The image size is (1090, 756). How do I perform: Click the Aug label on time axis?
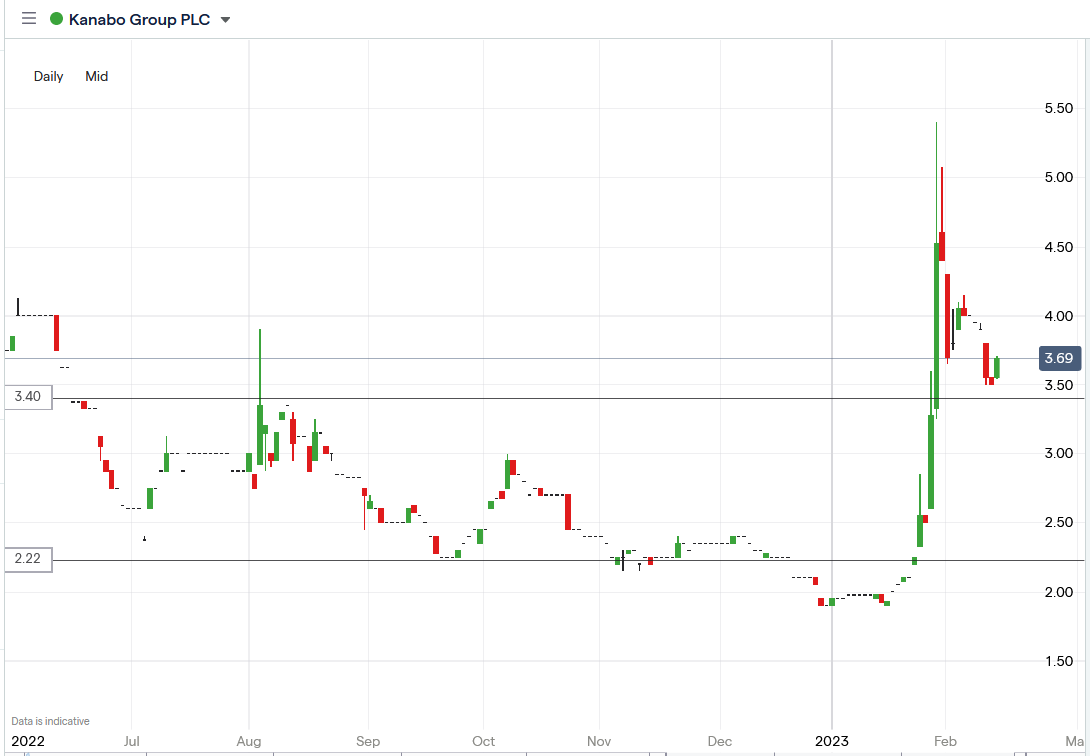[249, 741]
